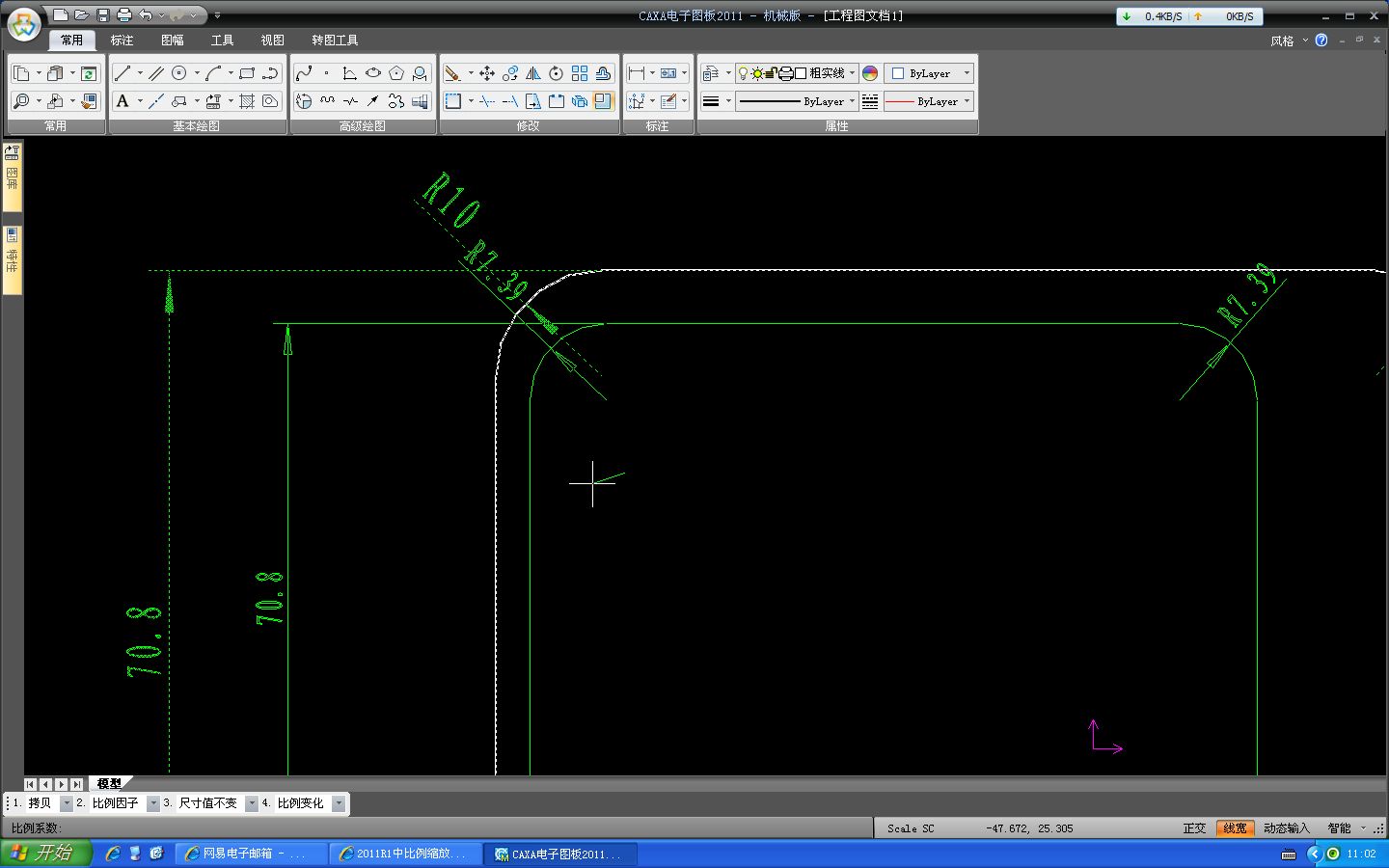Toggle 动态输入 dynamic input mode

coord(1286,828)
